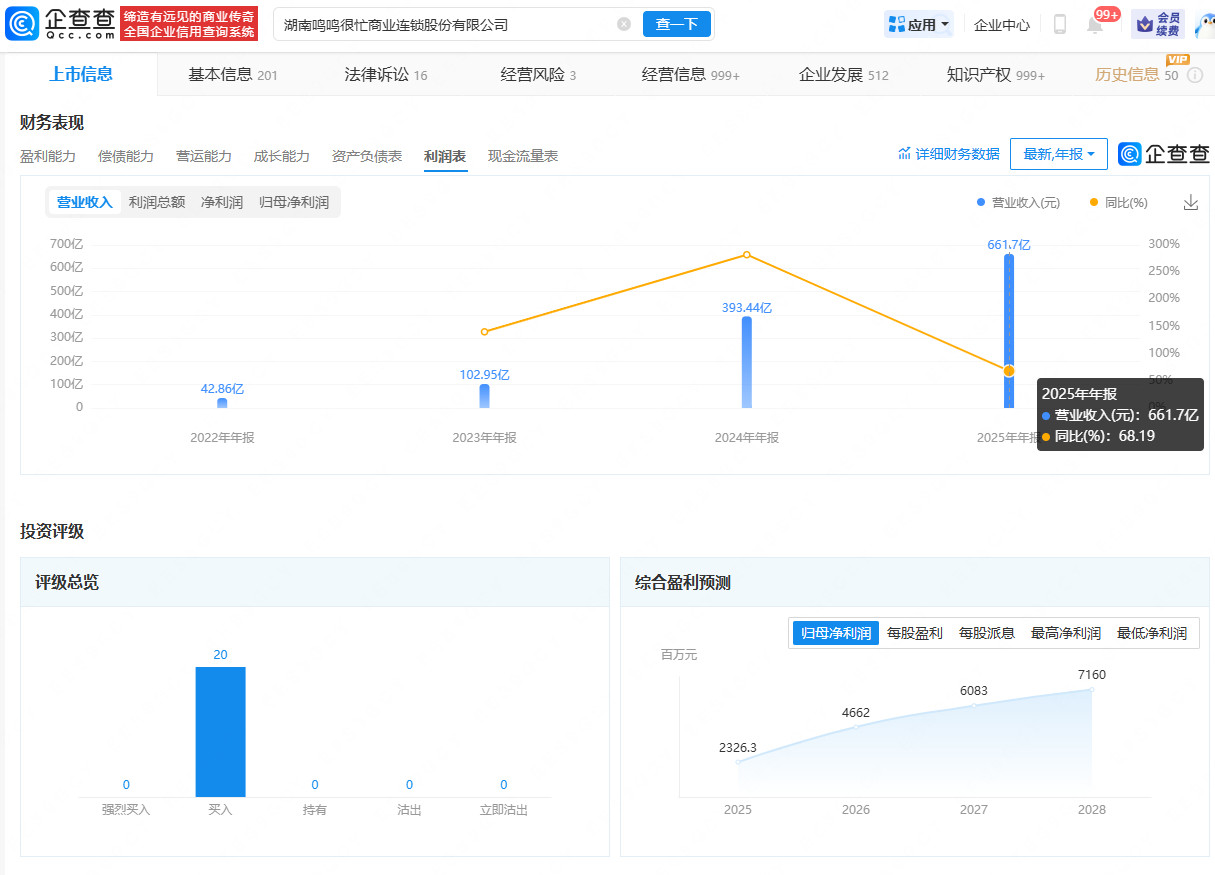This screenshot has height=875, width=1215.
Task: Select 最低净利润 forecast option
Action: point(1152,633)
